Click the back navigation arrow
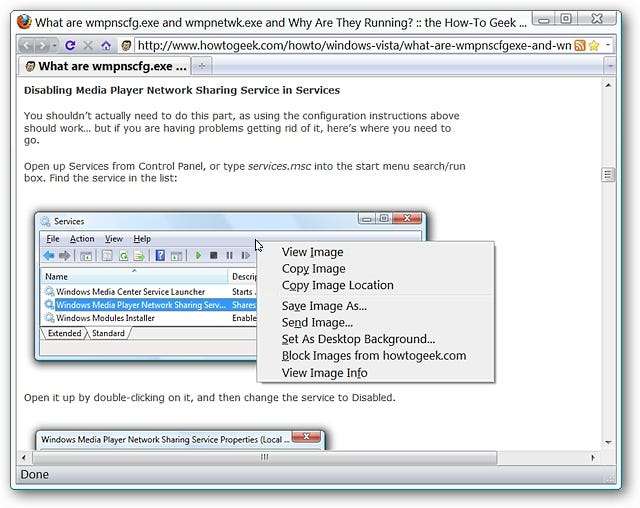Viewport: 640px width, 508px height. [28, 45]
